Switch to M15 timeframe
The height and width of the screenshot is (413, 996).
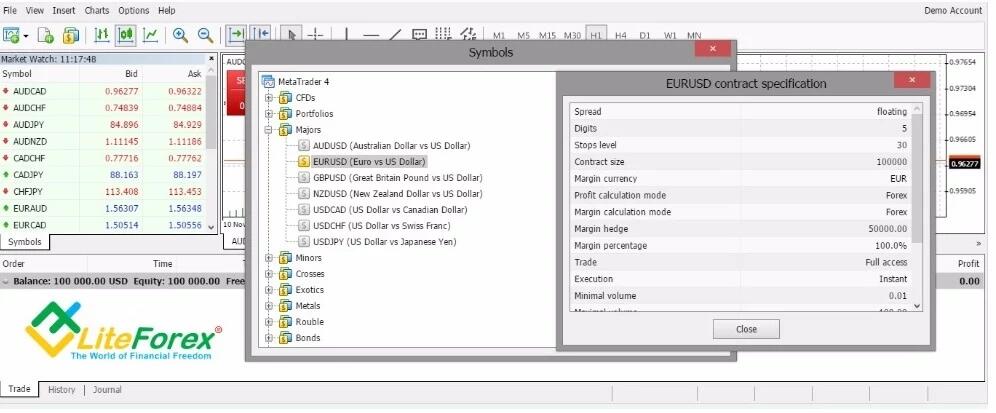coord(548,36)
